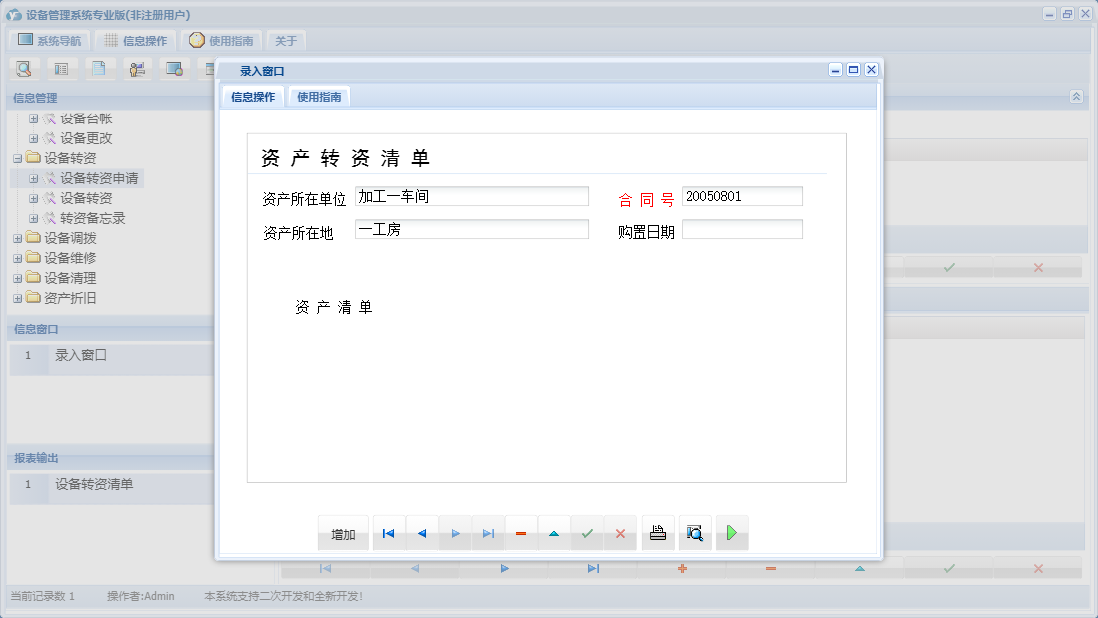
Task: Expand the 设备调拨 folder
Action: click(18, 238)
